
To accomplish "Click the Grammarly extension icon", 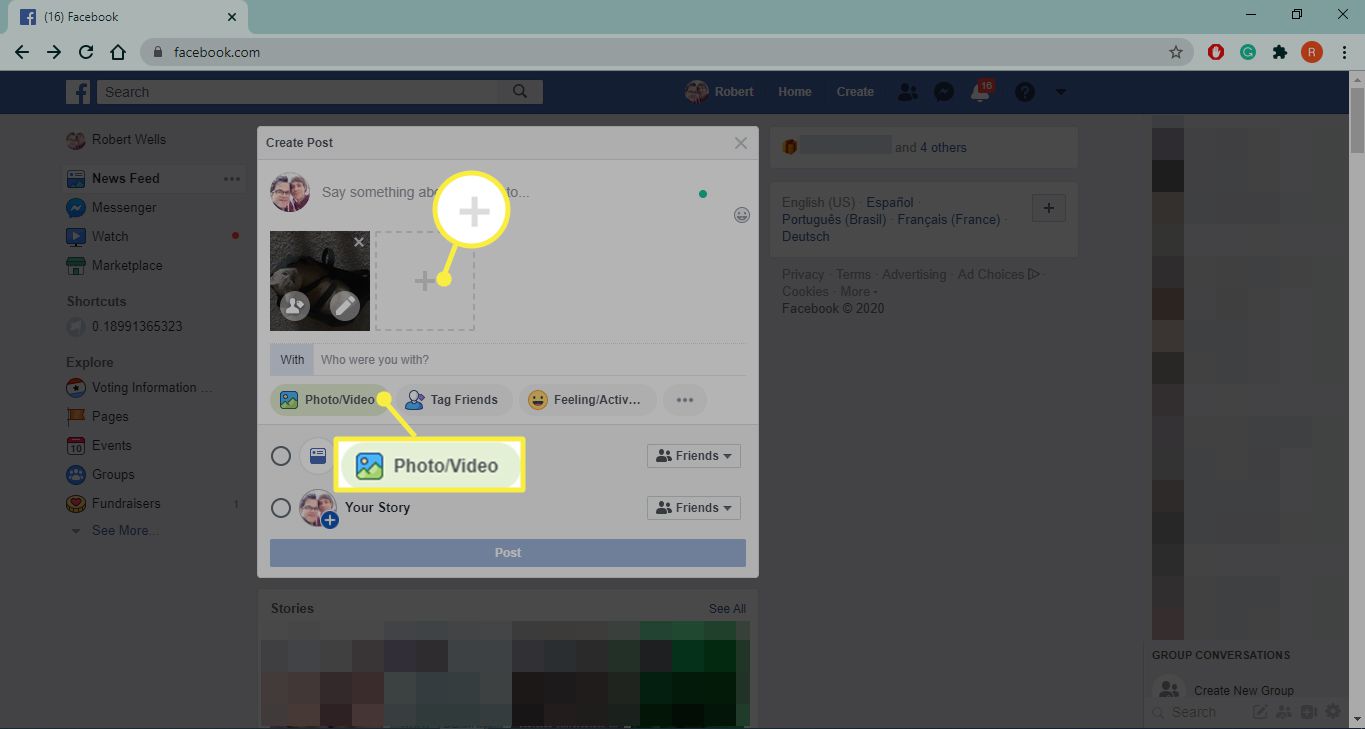I will tap(1248, 52).
